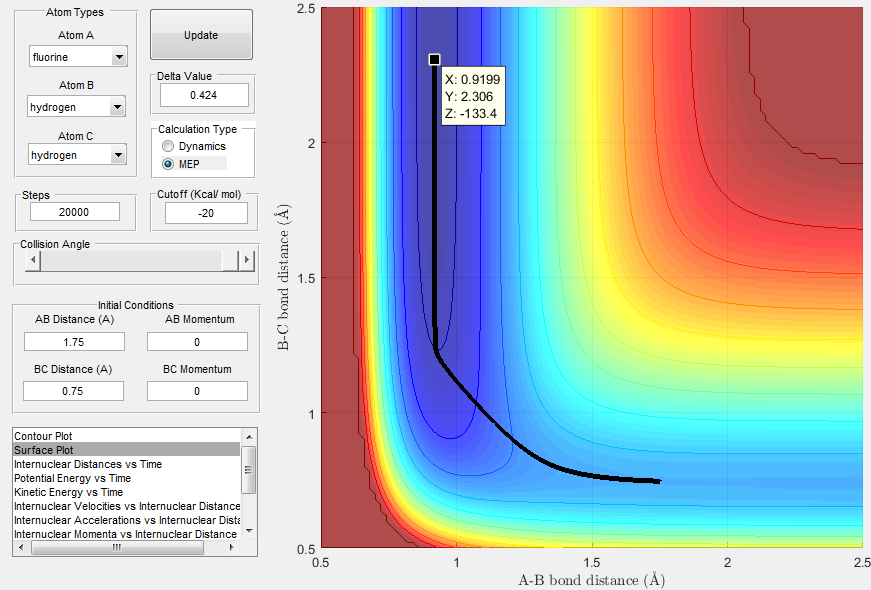This screenshot has height=590, width=871.
Task: Click the Update button
Action: 201,34
